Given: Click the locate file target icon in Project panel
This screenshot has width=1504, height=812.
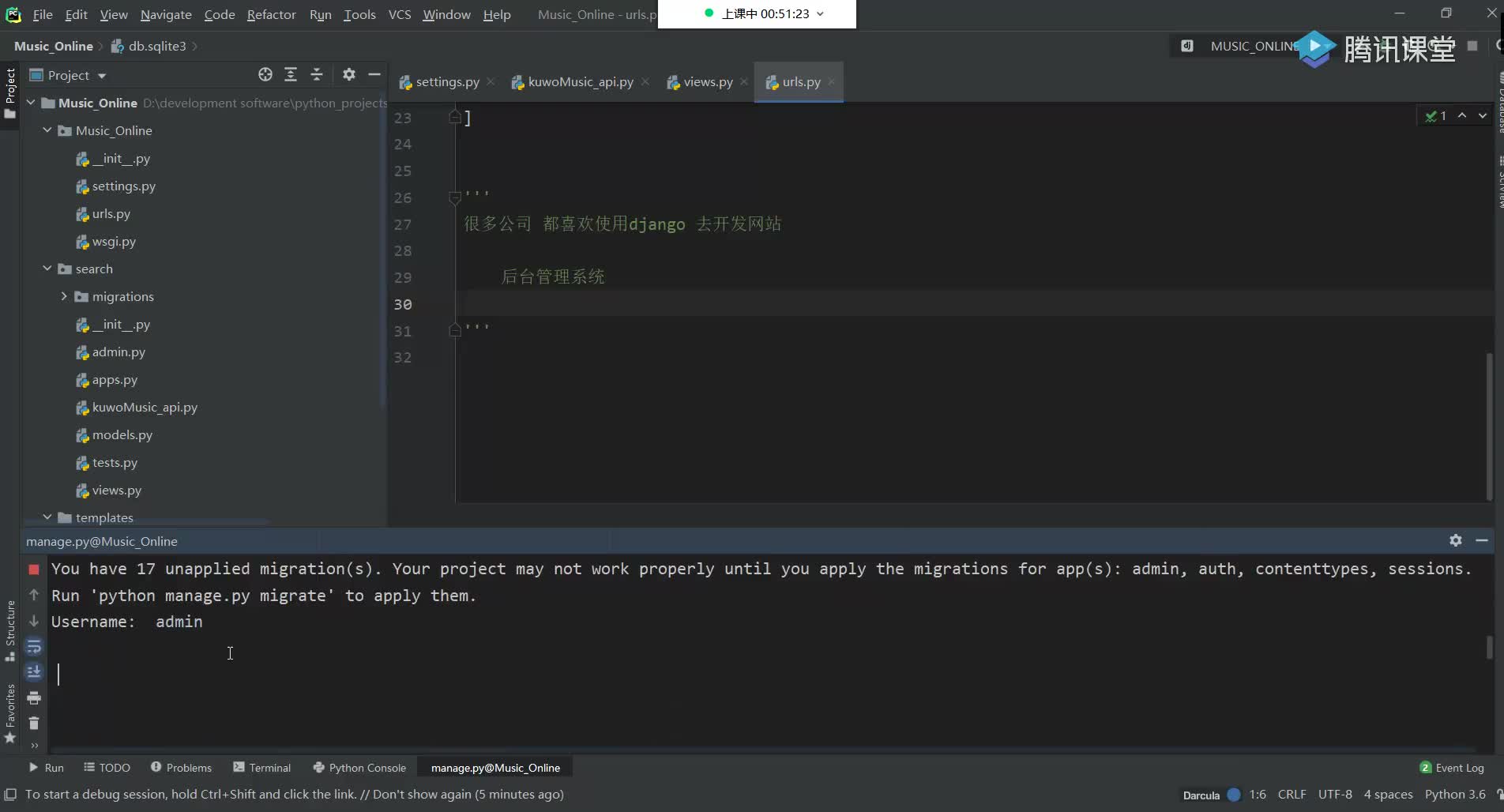Looking at the screenshot, I should 265,74.
